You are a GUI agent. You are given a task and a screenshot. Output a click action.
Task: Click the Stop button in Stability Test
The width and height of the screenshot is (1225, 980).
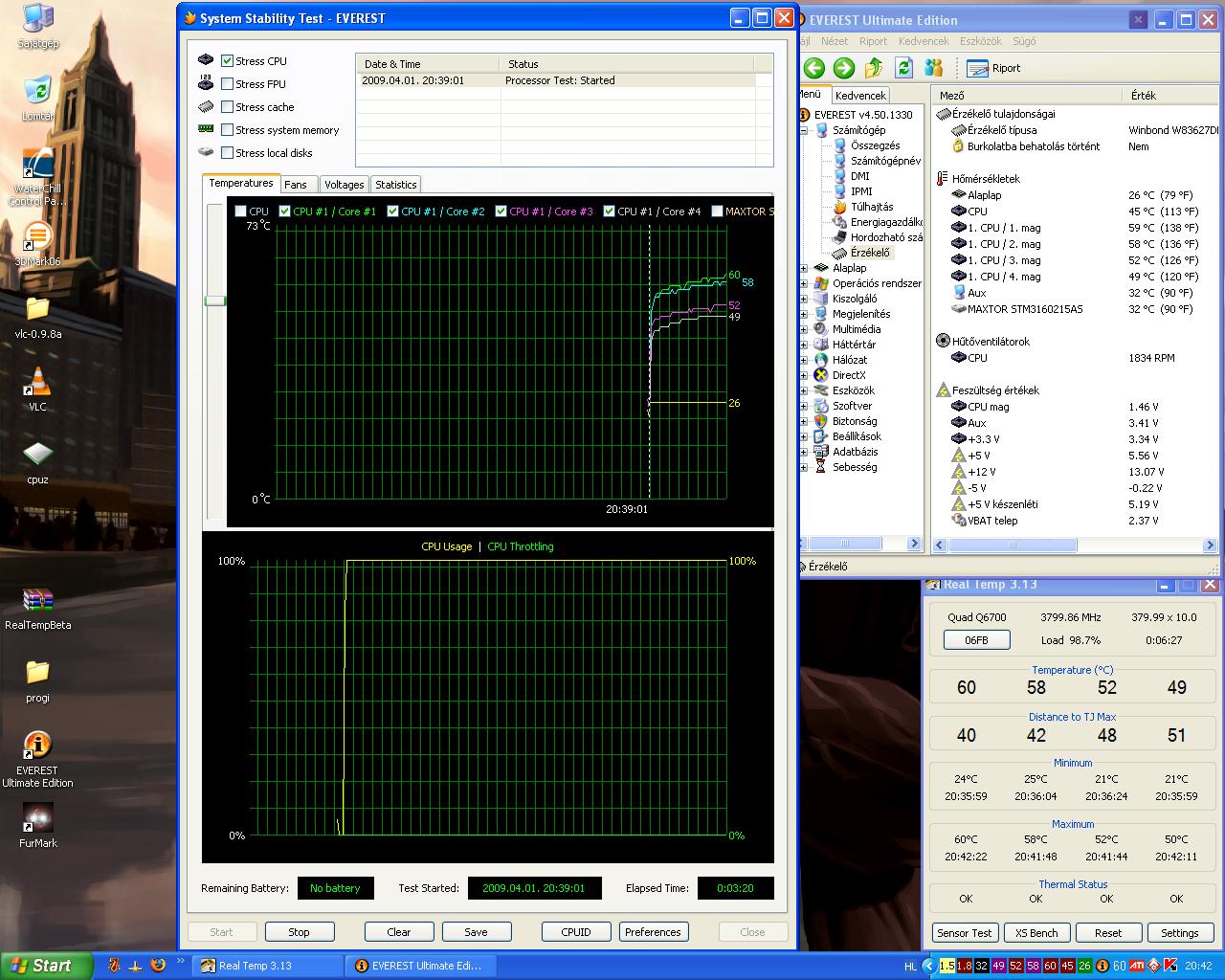(x=299, y=932)
